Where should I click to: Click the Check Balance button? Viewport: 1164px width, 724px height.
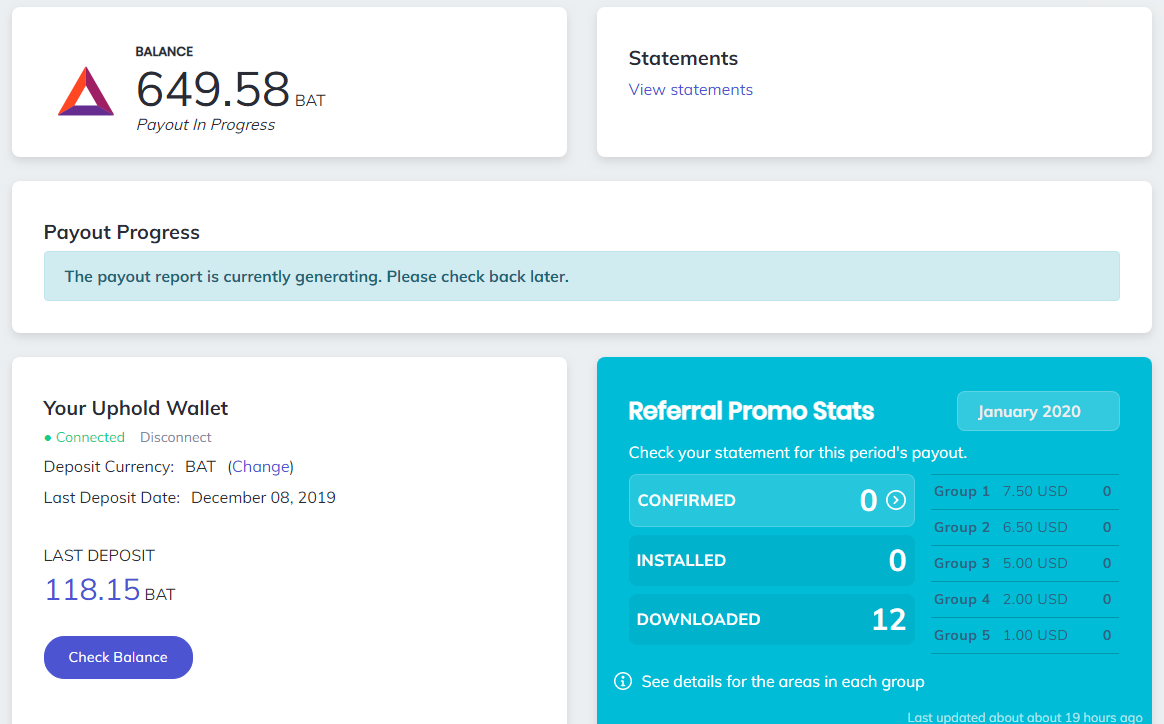pos(118,657)
